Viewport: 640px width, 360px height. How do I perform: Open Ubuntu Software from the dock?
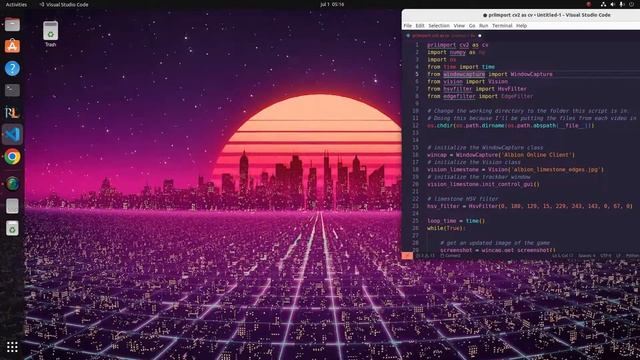point(12,46)
